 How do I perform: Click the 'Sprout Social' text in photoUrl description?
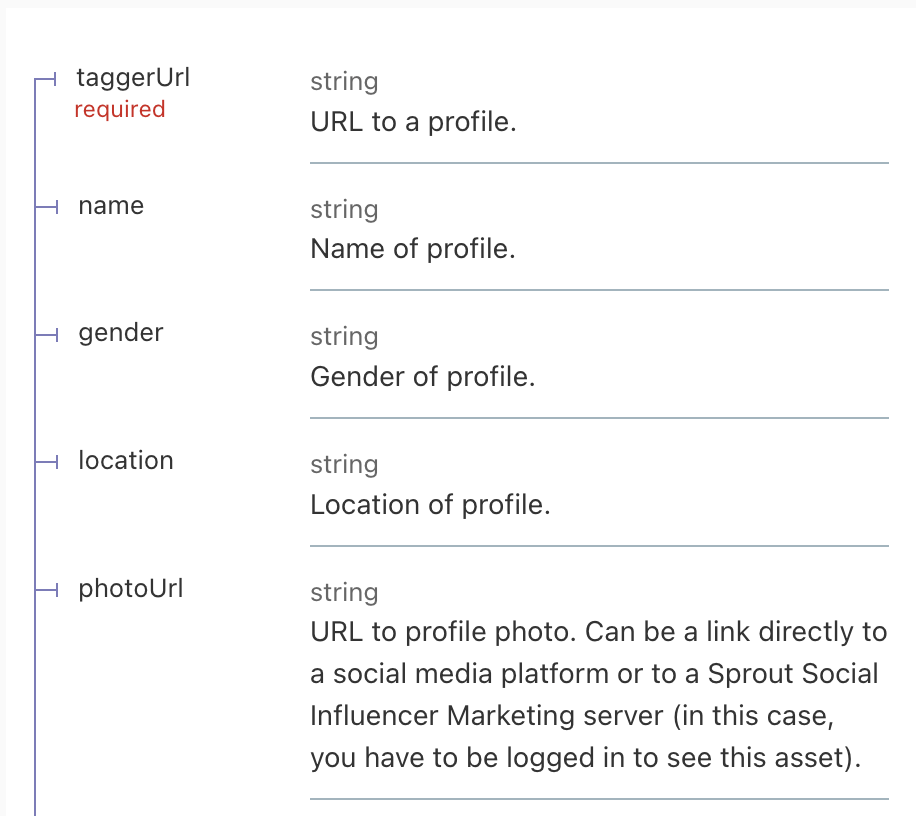793,674
